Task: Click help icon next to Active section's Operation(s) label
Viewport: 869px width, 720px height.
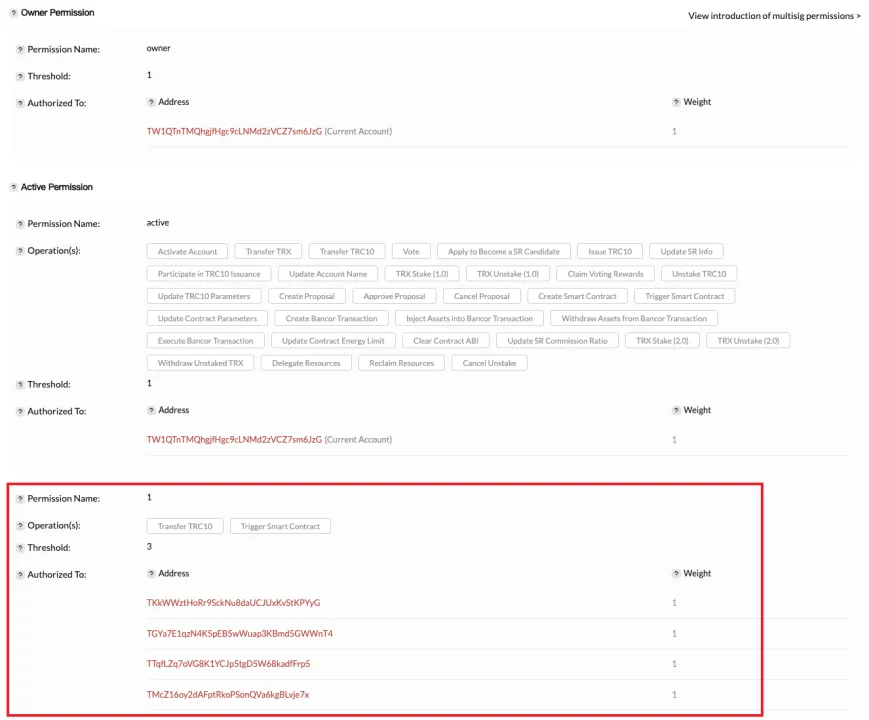Action: pyautogui.click(x=20, y=251)
